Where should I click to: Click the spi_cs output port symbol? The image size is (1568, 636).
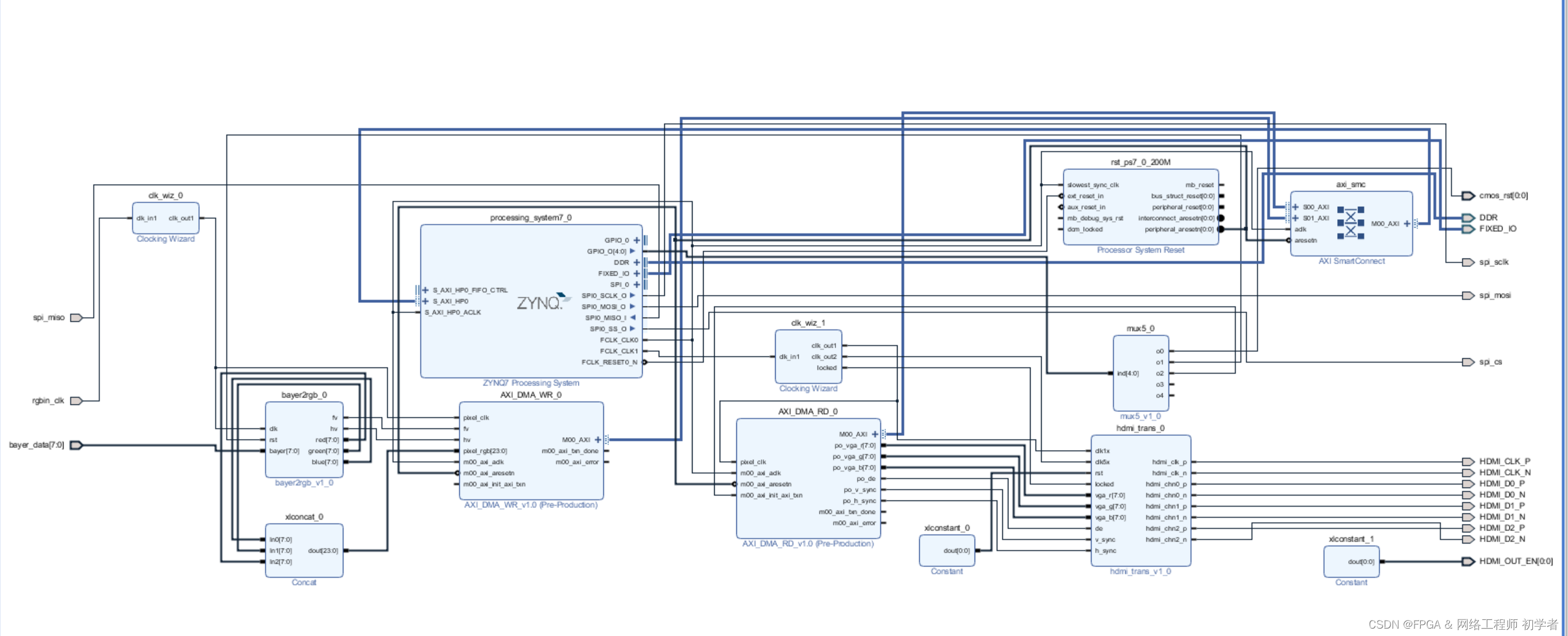[x=1468, y=362]
